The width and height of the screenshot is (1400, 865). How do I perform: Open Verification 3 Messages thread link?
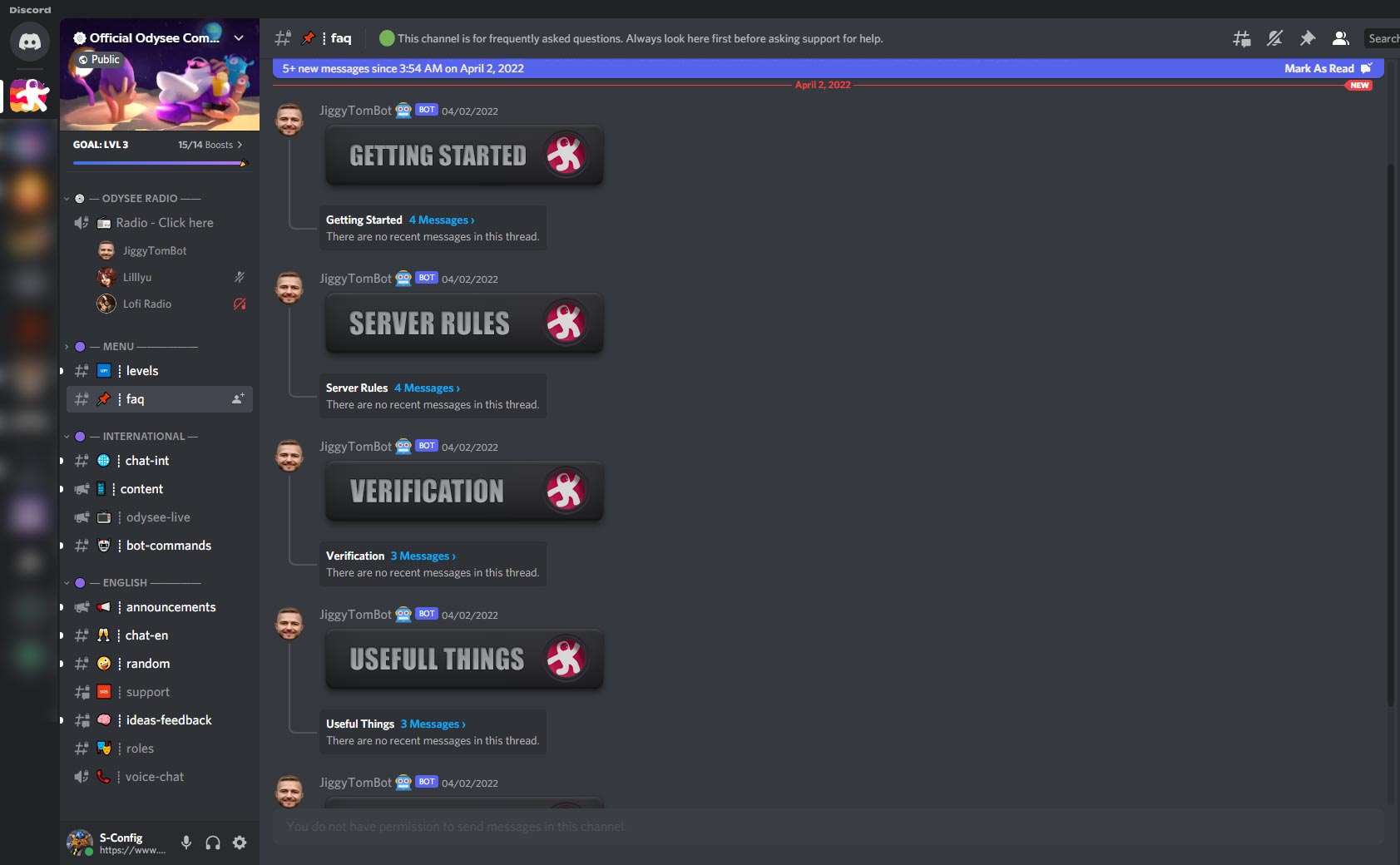(x=423, y=556)
